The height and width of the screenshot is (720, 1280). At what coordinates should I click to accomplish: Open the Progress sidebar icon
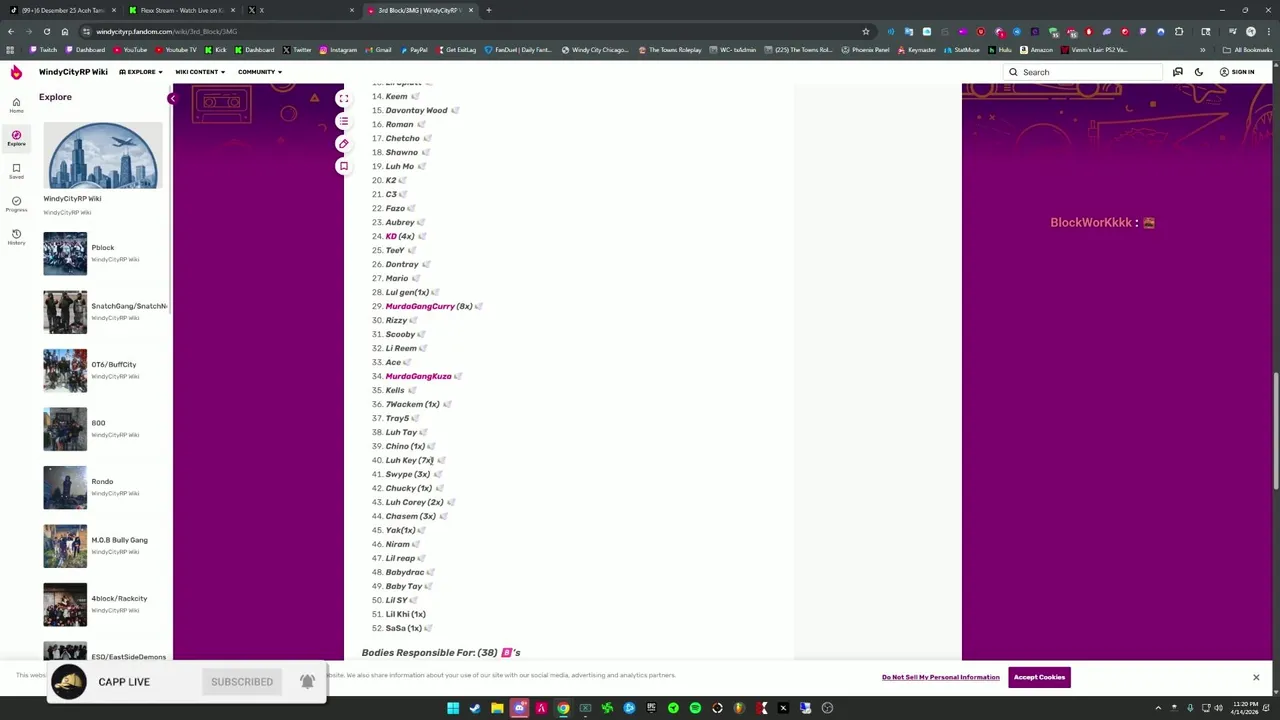click(x=16, y=204)
